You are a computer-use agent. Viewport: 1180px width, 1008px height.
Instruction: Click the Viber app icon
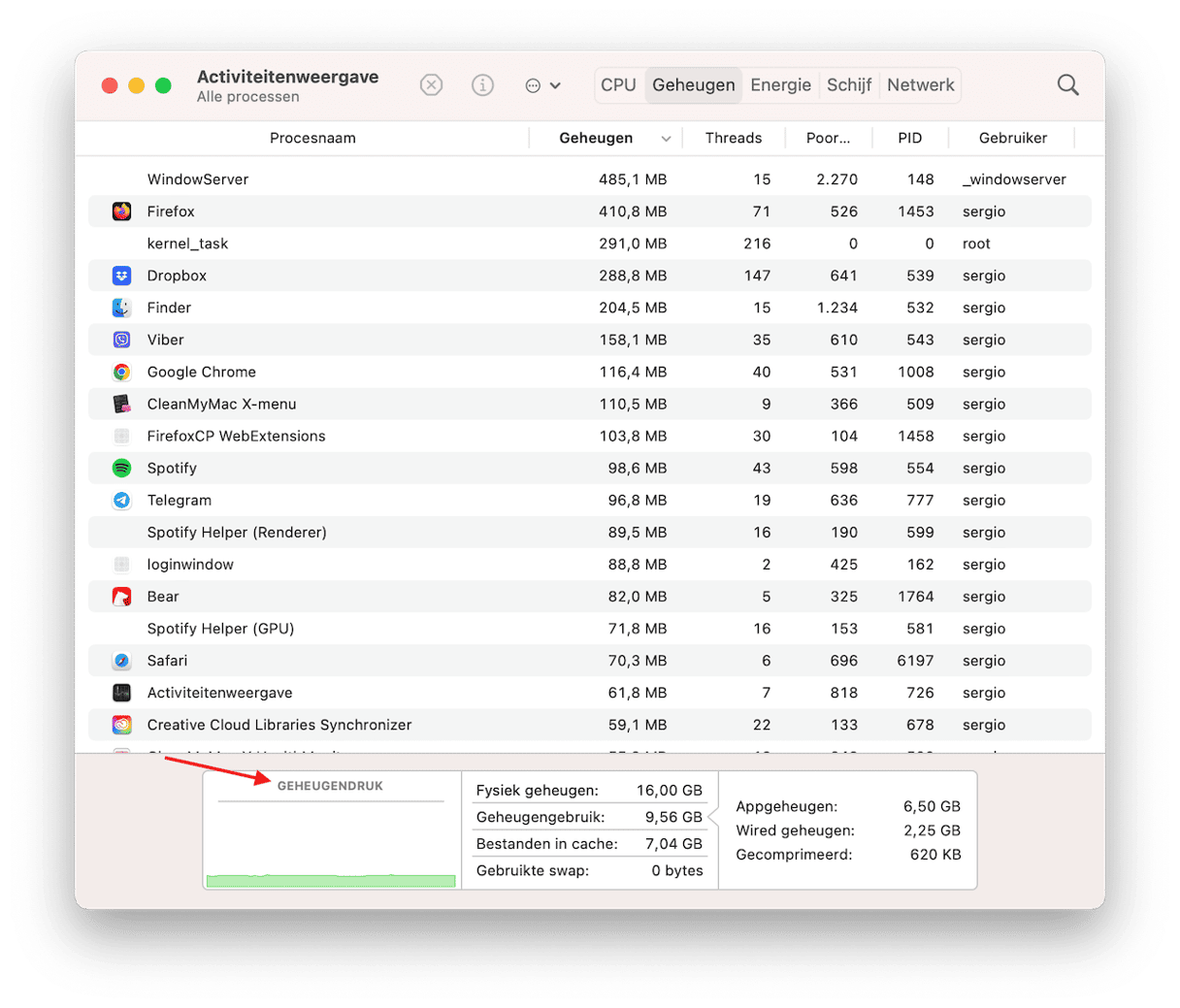tap(121, 340)
